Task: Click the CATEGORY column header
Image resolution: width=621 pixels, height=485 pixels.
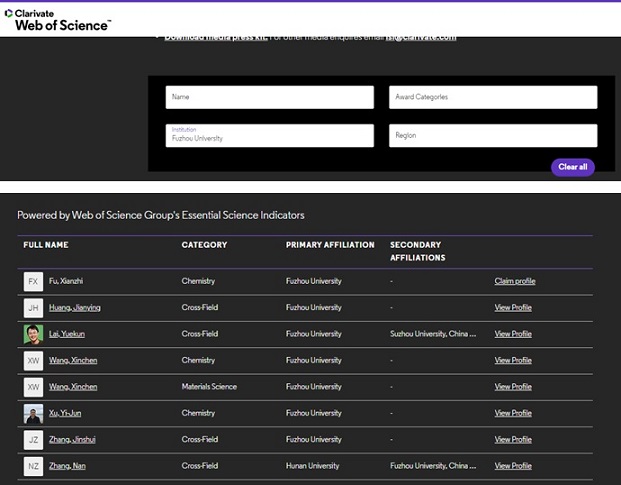Action: 204,245
